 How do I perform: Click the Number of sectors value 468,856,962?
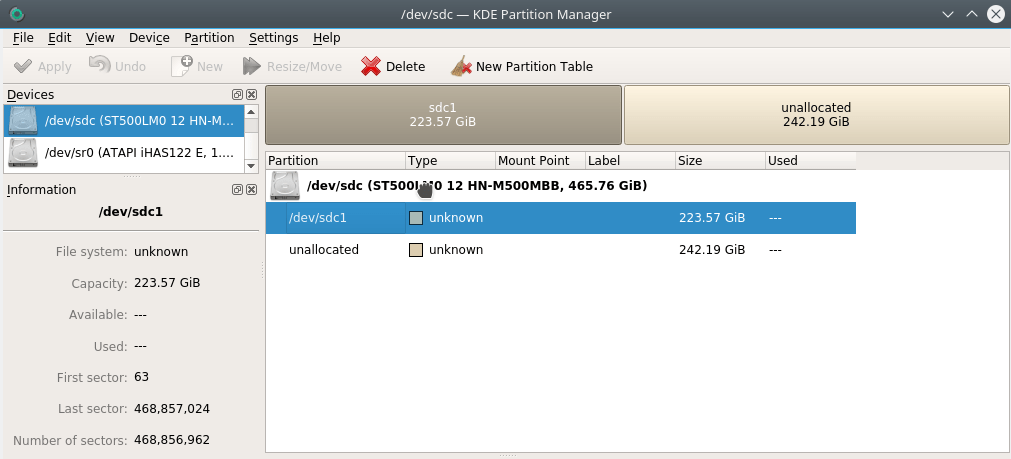[x=172, y=440]
